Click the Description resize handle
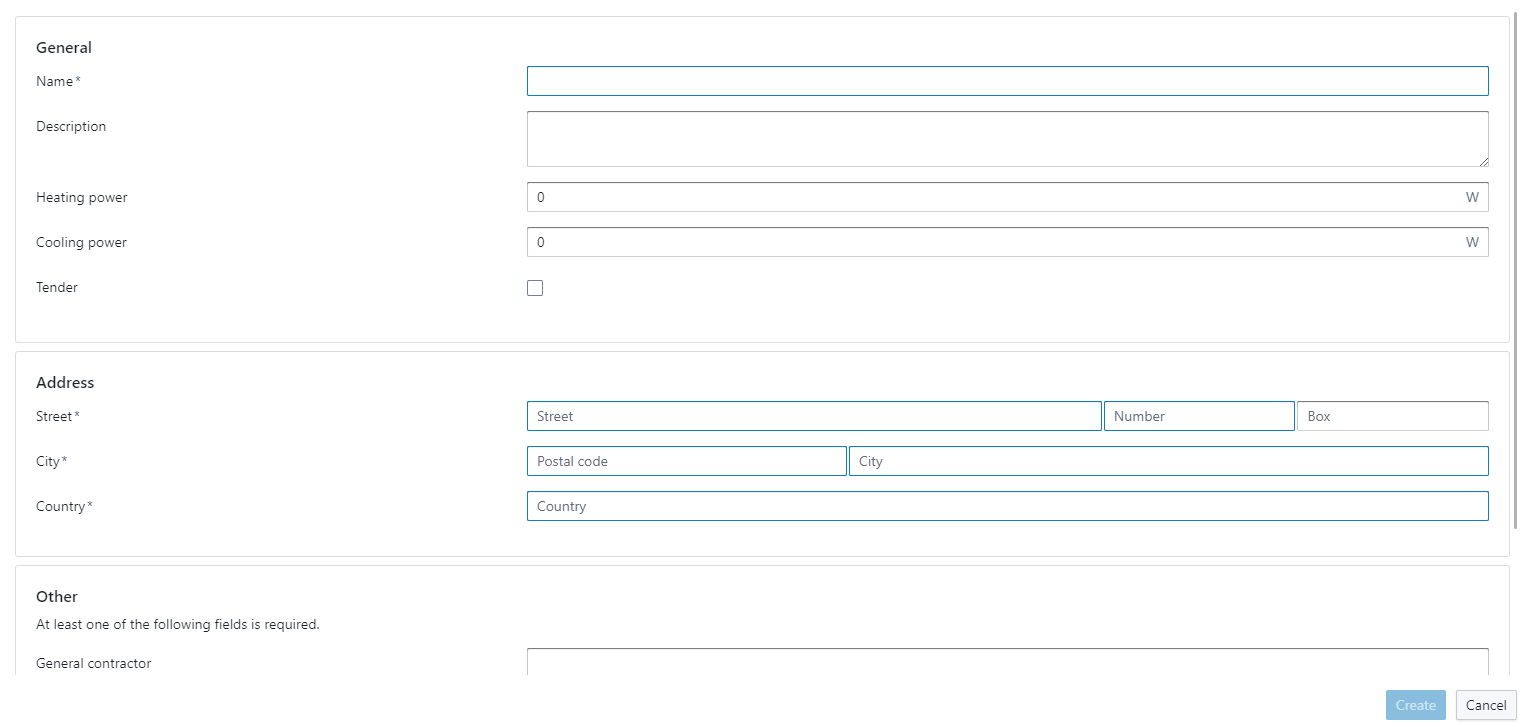The height and width of the screenshot is (727, 1522). 1483,161
